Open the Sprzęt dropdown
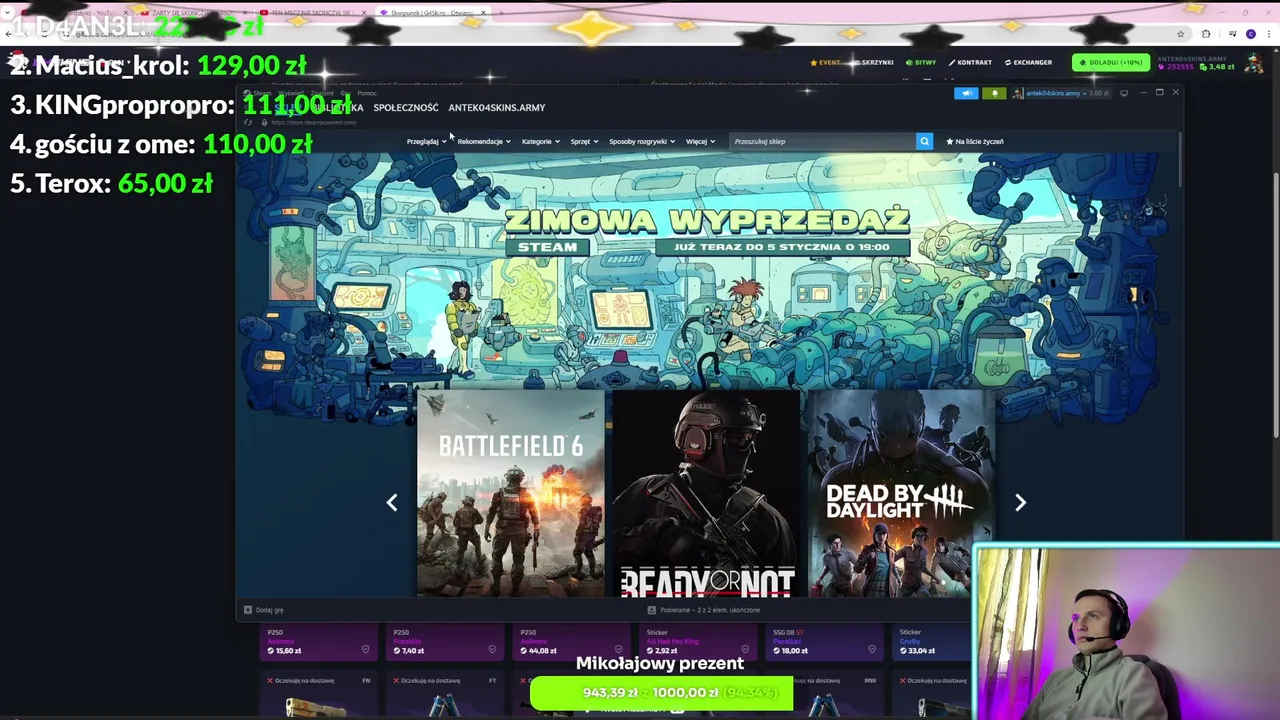The image size is (1280, 720). click(585, 141)
